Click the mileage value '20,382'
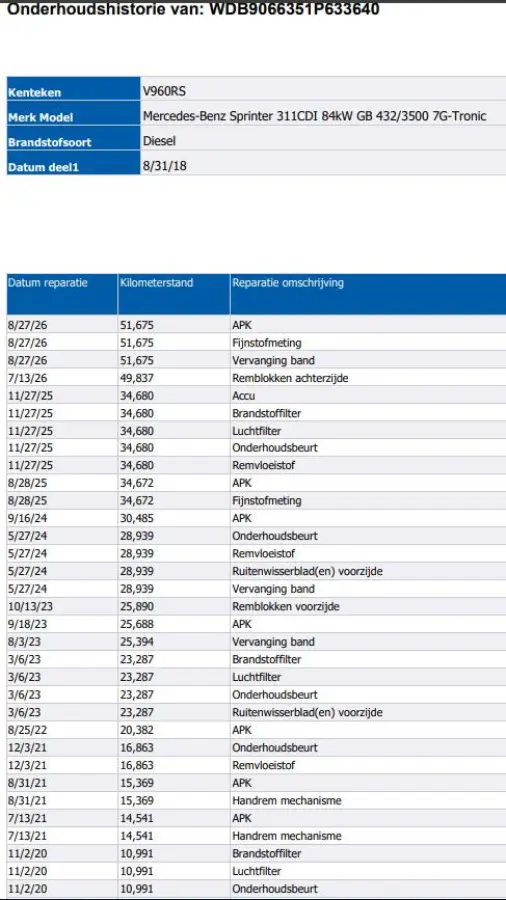506x900 pixels. coord(137,730)
